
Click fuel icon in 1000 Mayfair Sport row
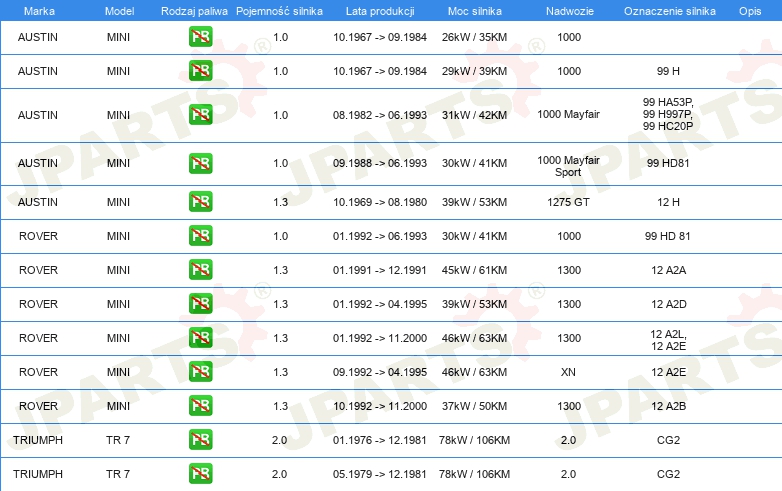(x=200, y=163)
